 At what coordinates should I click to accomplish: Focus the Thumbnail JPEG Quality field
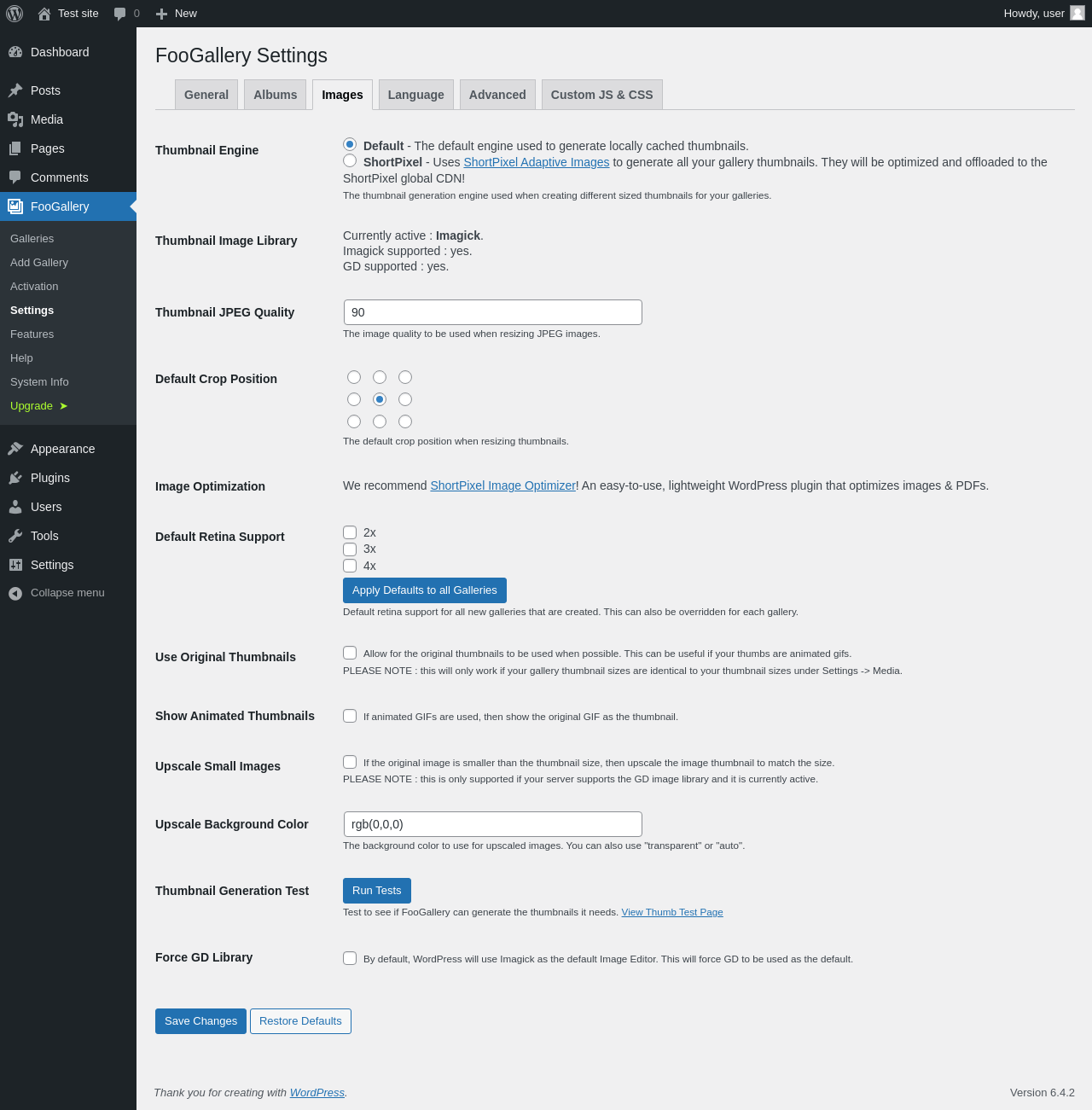[493, 312]
